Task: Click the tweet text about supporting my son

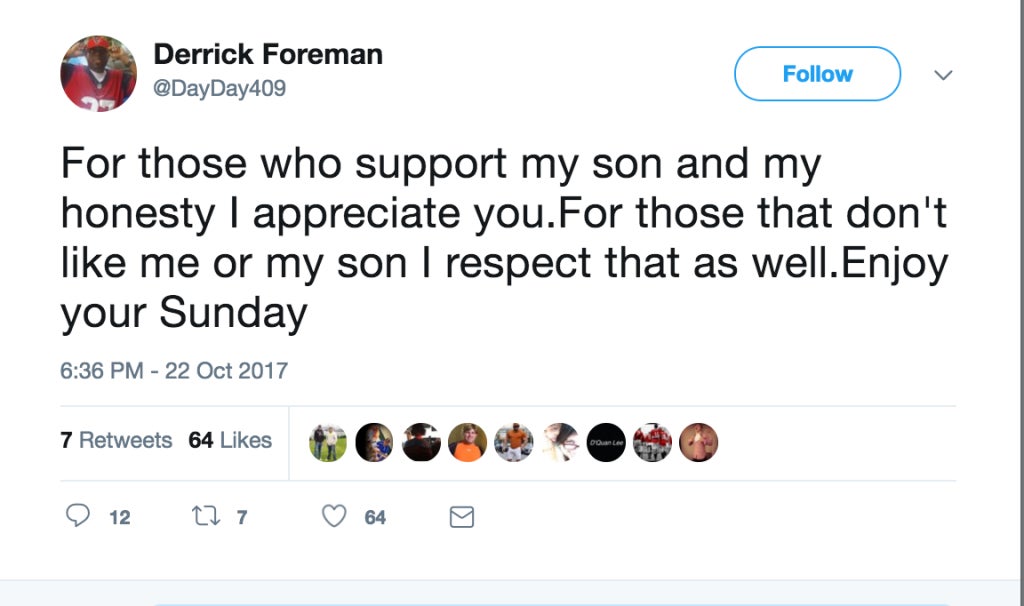Action: (x=504, y=238)
